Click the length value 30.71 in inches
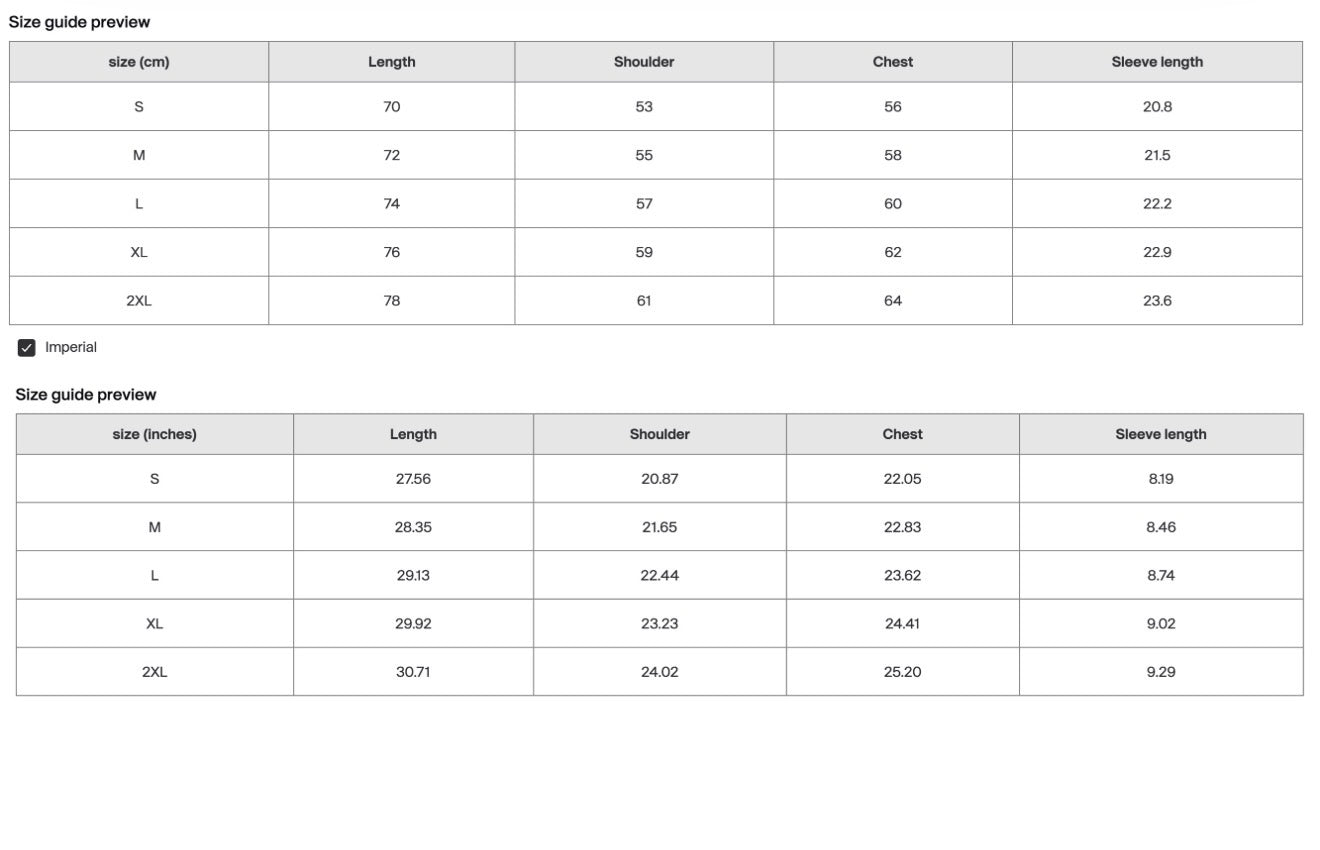The width and height of the screenshot is (1320, 850). (413, 672)
